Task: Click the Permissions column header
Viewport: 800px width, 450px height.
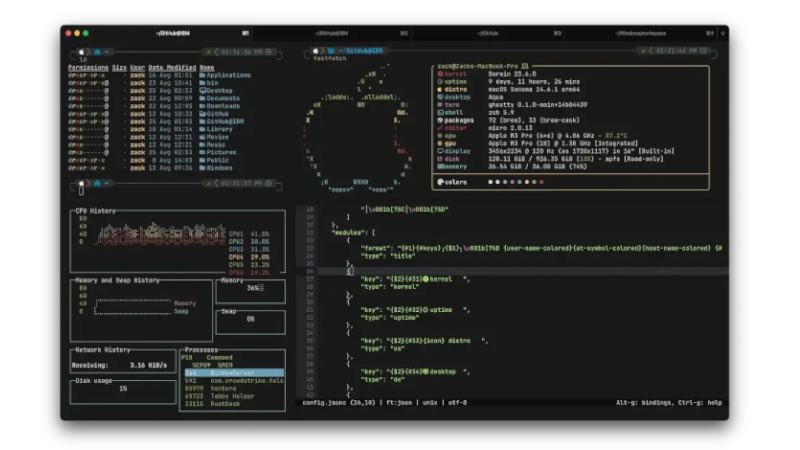Action: pyautogui.click(x=88, y=67)
